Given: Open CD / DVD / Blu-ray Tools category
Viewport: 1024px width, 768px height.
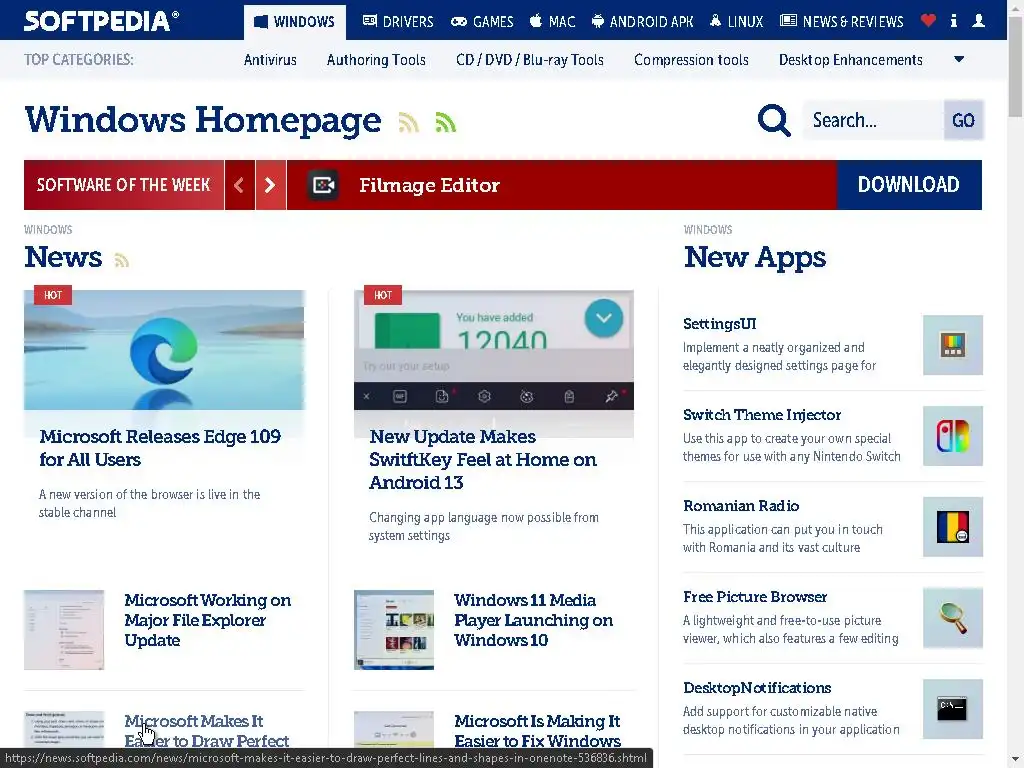Looking at the screenshot, I should tap(530, 60).
